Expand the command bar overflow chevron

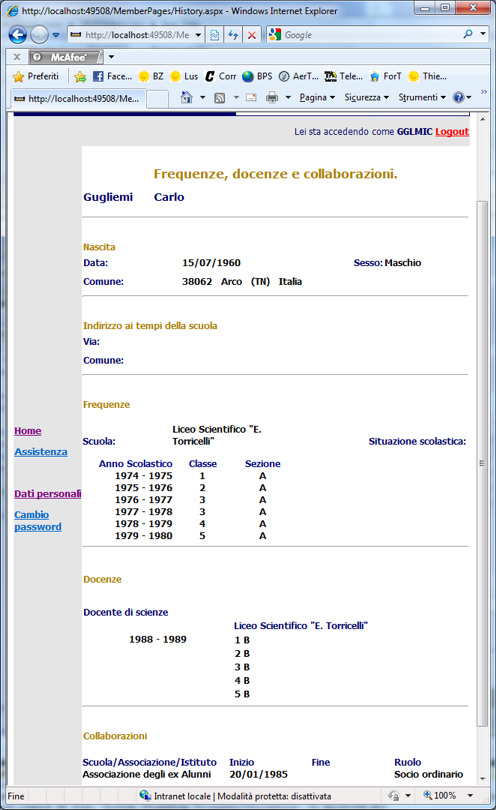pos(484,91)
